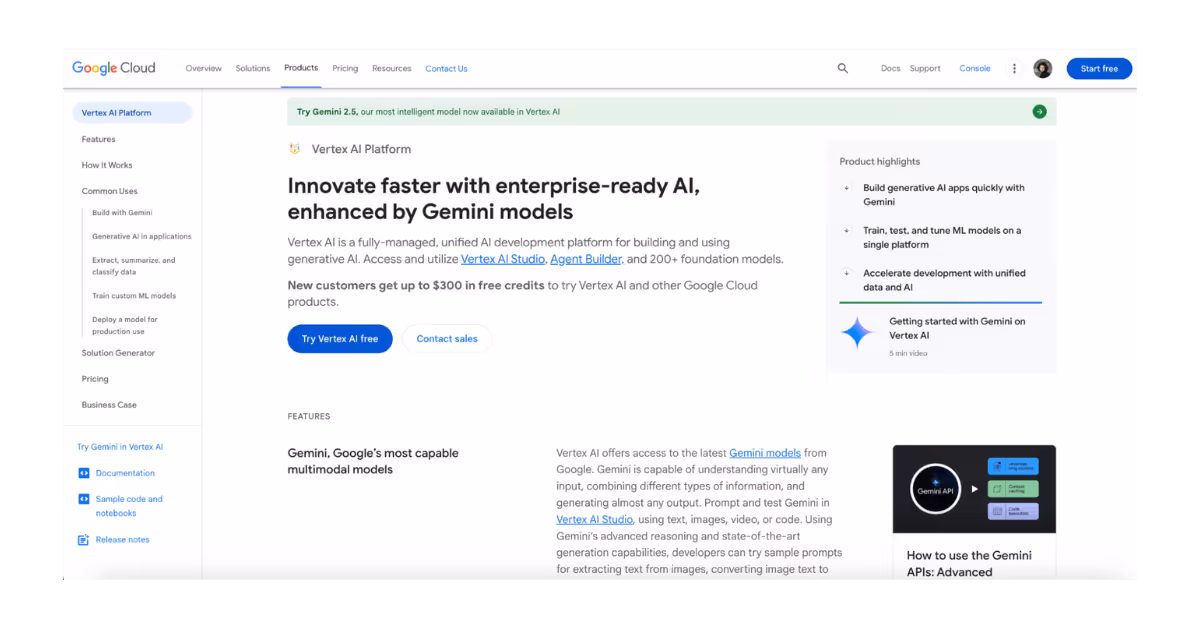Switch to the Products tab

click(x=301, y=68)
